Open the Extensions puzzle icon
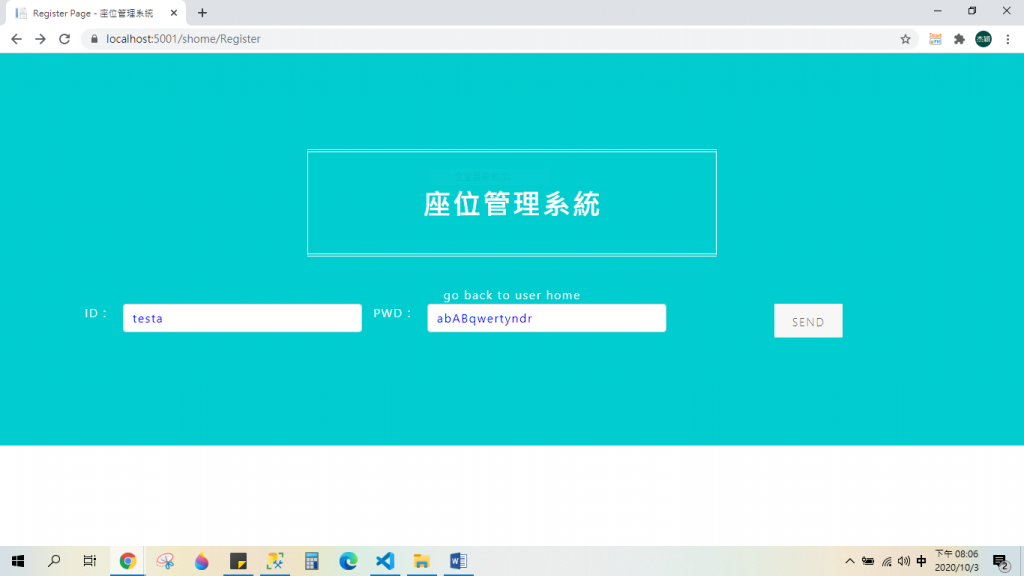The height and width of the screenshot is (576, 1024). click(x=959, y=39)
